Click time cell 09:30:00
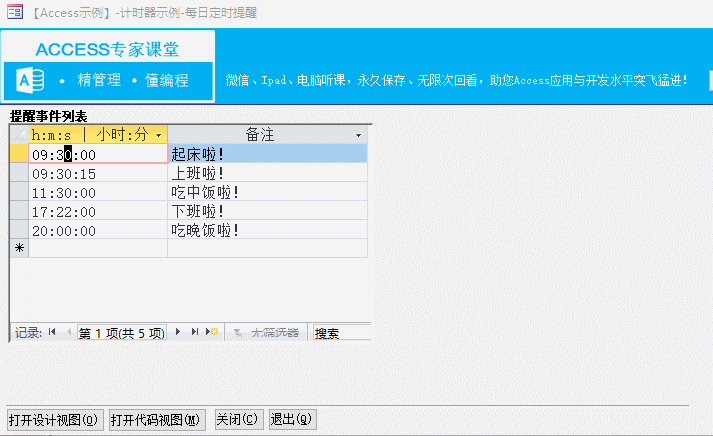Image resolution: width=713 pixels, height=436 pixels. pyautogui.click(x=98, y=154)
